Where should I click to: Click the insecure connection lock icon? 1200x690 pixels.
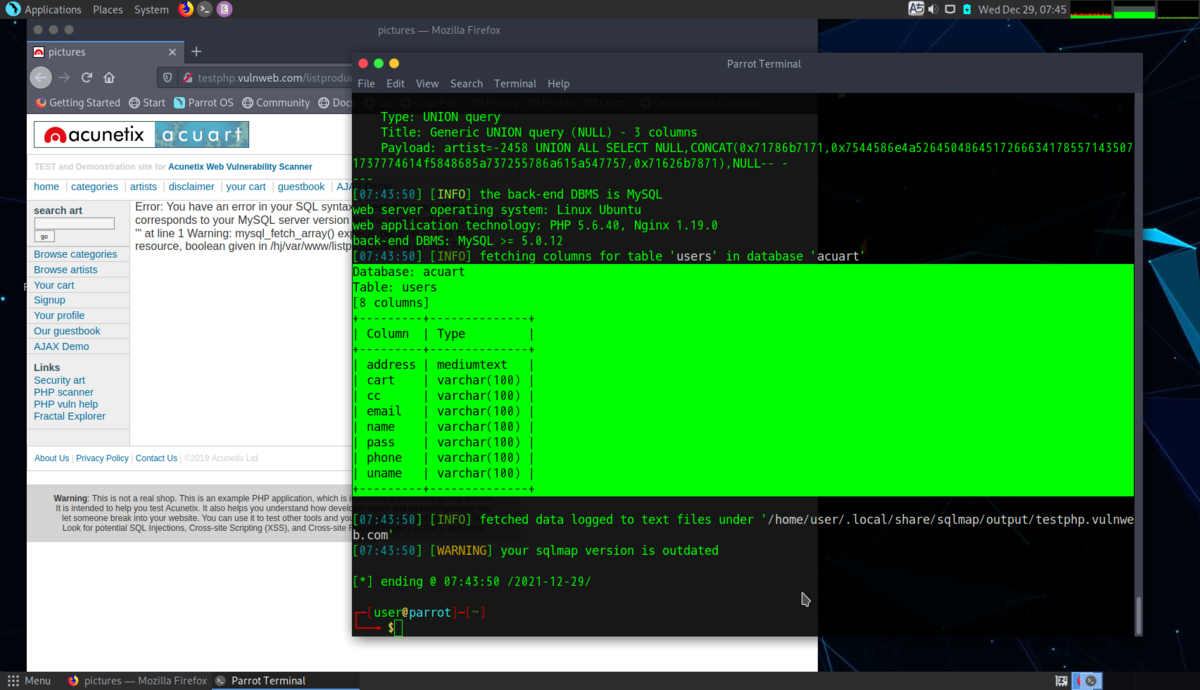[x=187, y=77]
